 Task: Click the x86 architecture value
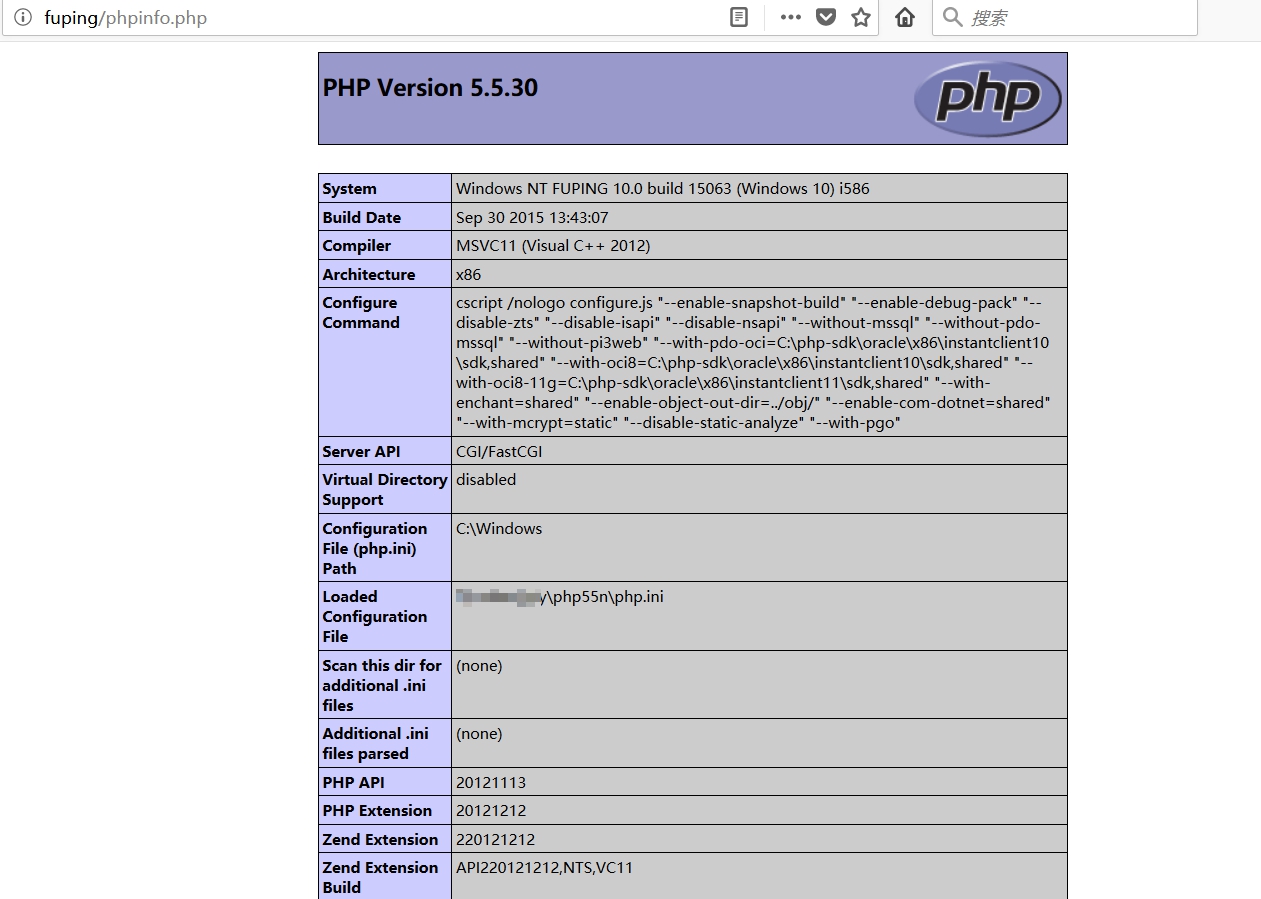click(468, 274)
